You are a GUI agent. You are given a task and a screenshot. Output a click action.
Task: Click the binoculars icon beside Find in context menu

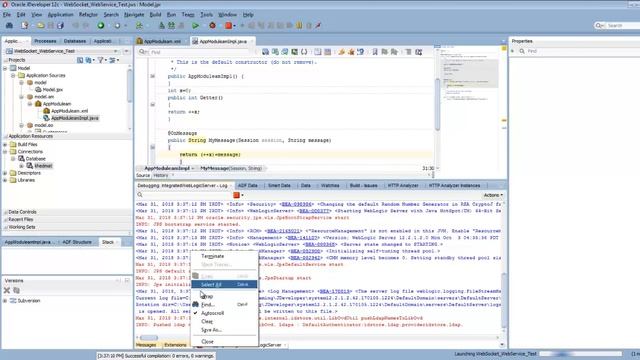pyautogui.click(x=196, y=304)
